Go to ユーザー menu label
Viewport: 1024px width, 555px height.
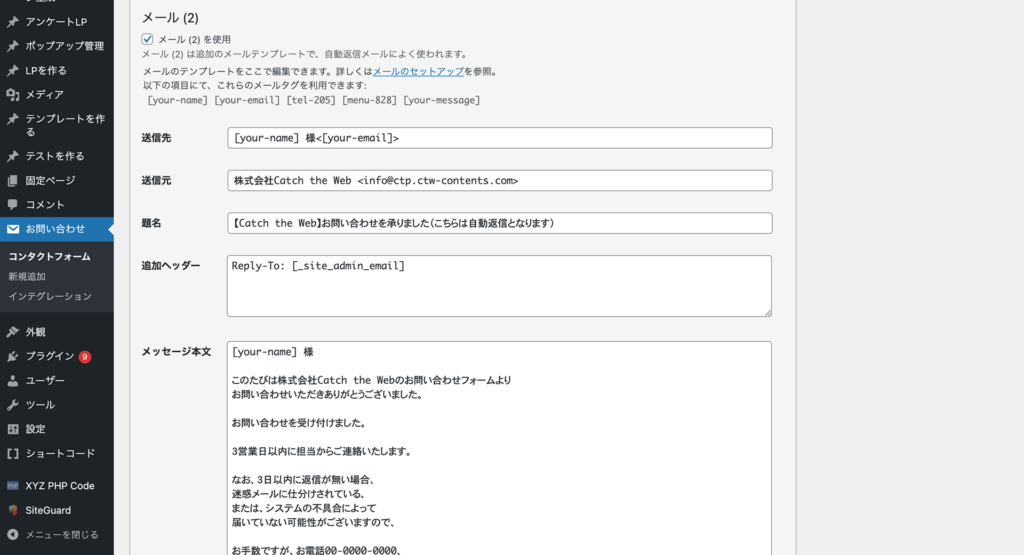coord(45,381)
